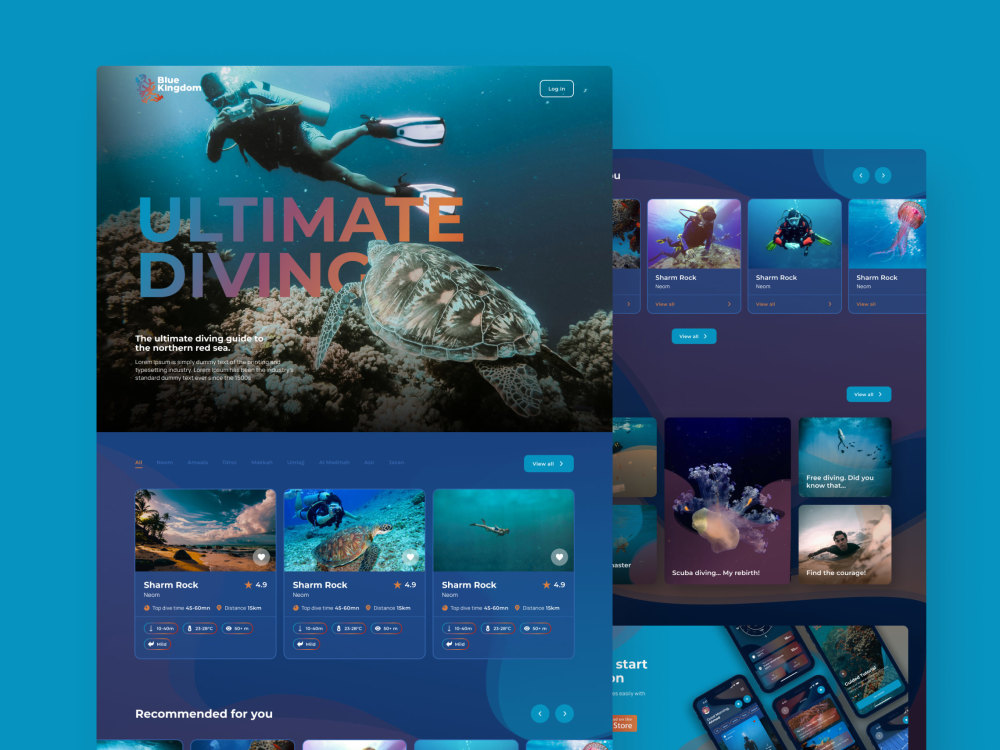Favorite the lone swimmer Sharm Rock card
1000x750 pixels.
[559, 557]
